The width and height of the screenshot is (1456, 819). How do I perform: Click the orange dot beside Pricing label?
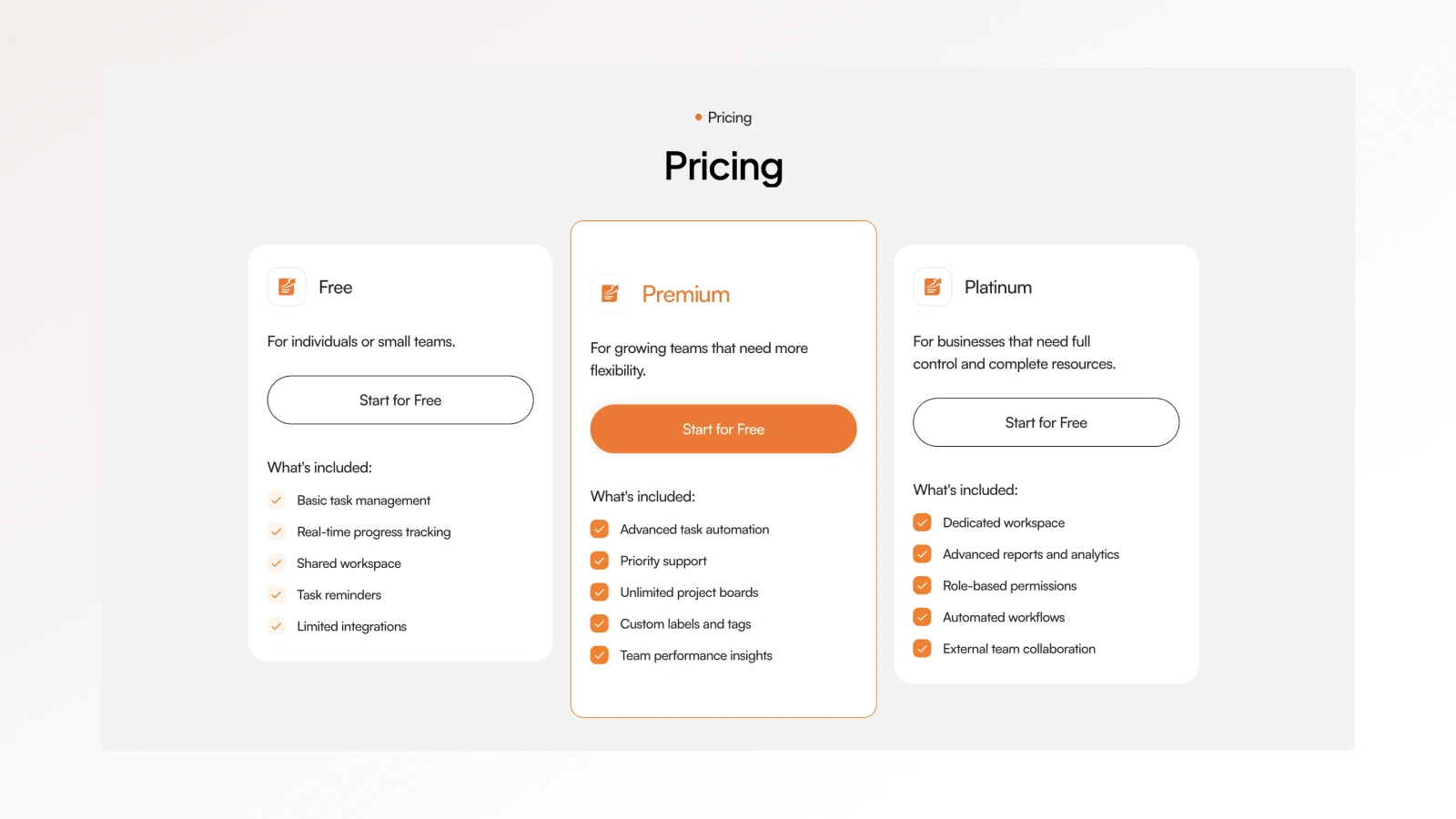pos(698,117)
